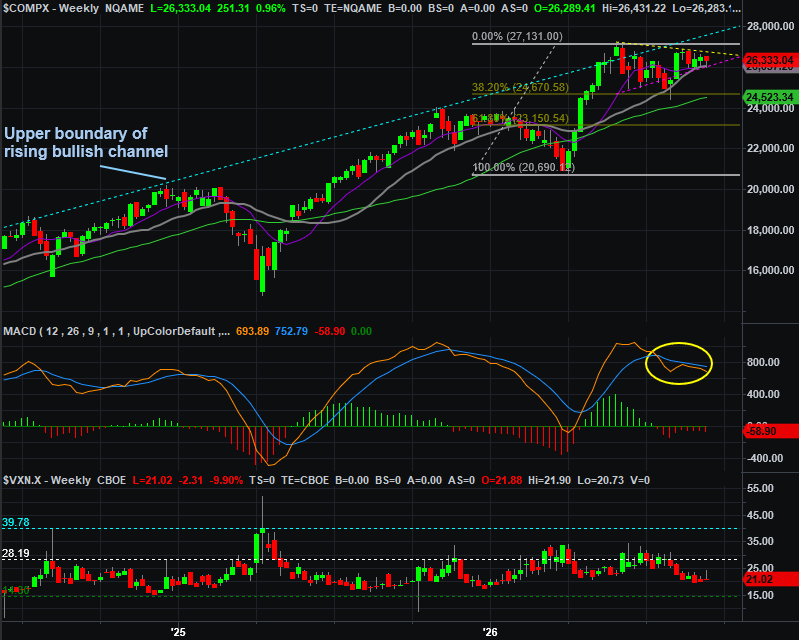Image resolution: width=799 pixels, height=640 pixels.
Task: Click the '26 year marker on the time axis
Action: pos(490,632)
